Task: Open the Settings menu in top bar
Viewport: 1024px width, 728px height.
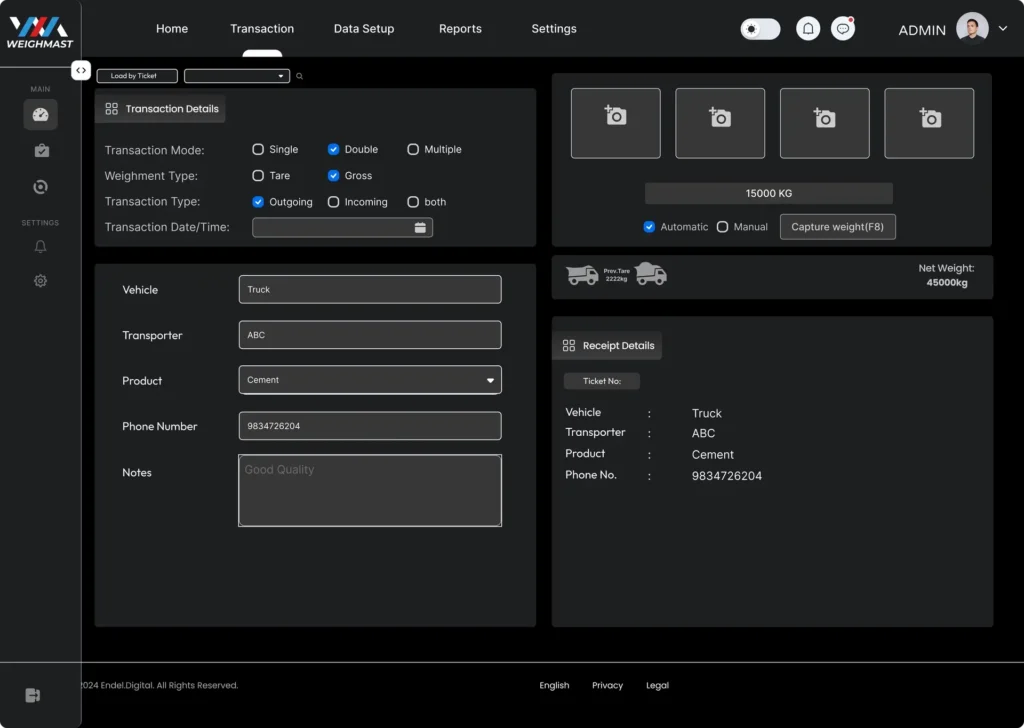Action: [x=554, y=29]
